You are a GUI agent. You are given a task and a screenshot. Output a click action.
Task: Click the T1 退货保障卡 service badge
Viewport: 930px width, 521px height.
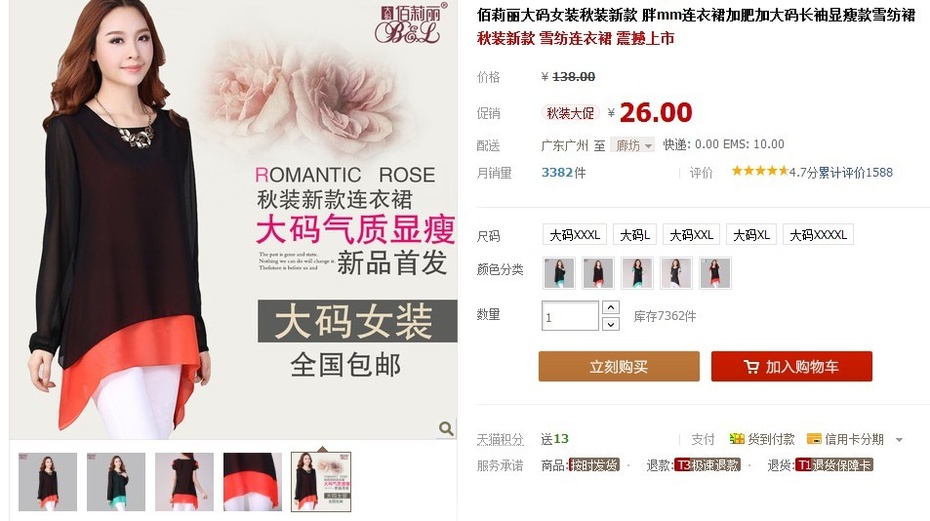tap(835, 465)
